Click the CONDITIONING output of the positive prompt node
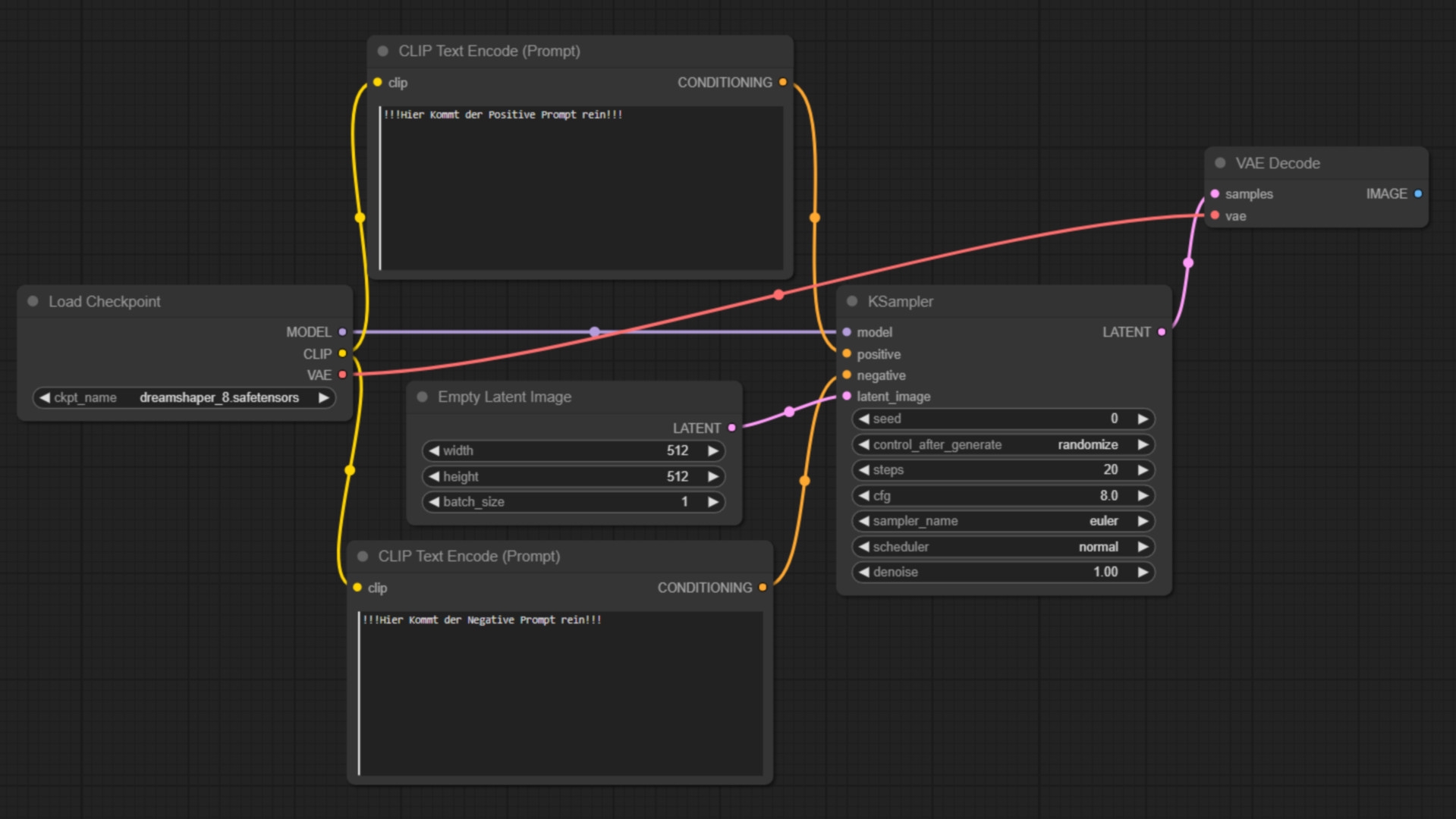This screenshot has width=1456, height=819. tap(783, 83)
